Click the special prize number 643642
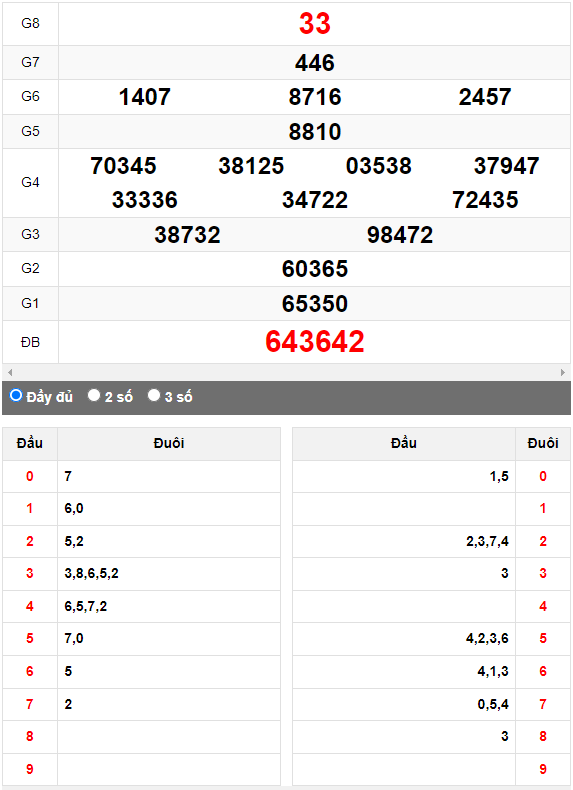This screenshot has height=790, width=573. click(315, 342)
